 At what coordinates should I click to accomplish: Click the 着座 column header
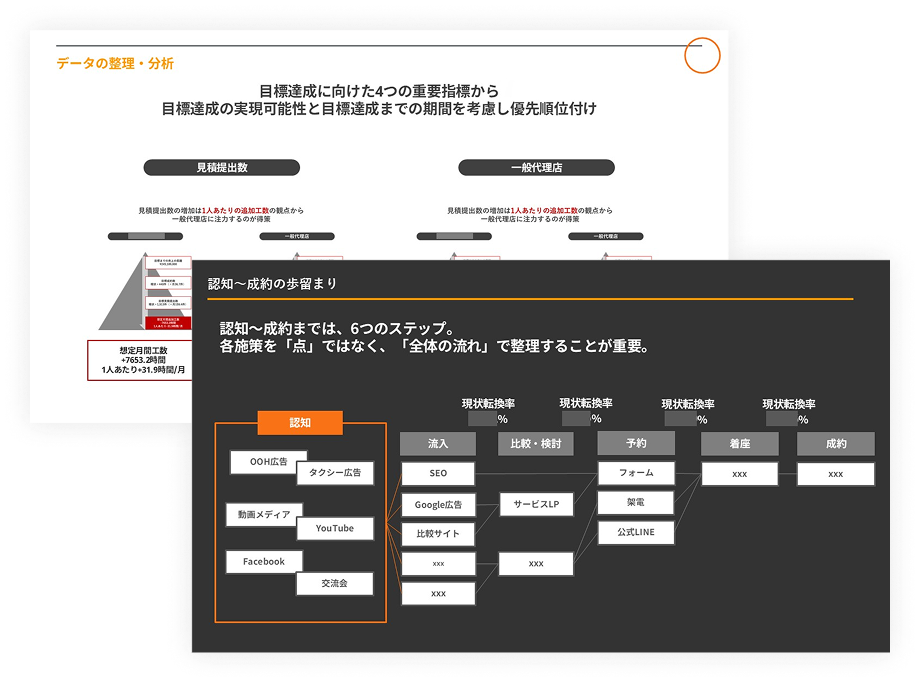(740, 444)
